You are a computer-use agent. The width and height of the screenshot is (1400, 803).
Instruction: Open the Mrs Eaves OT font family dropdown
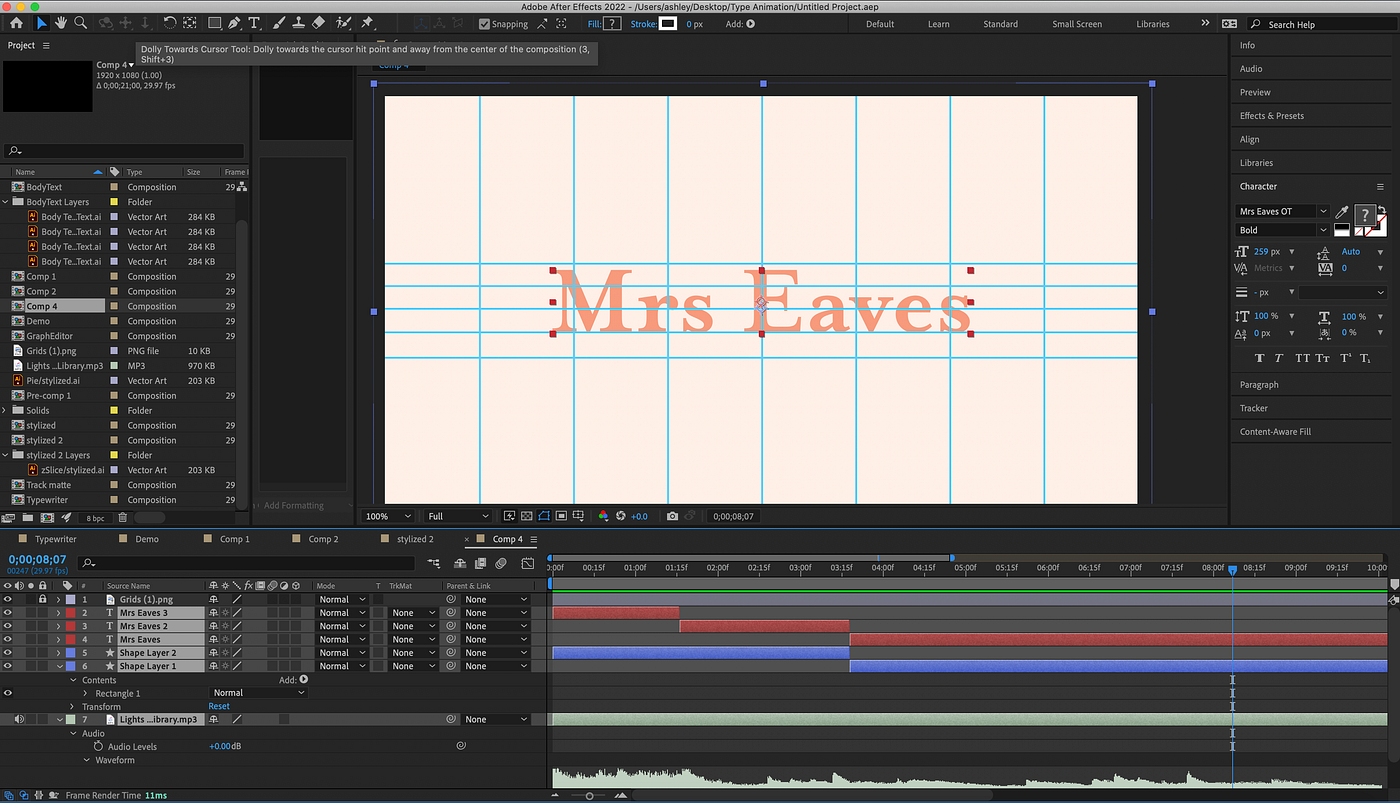click(1283, 211)
